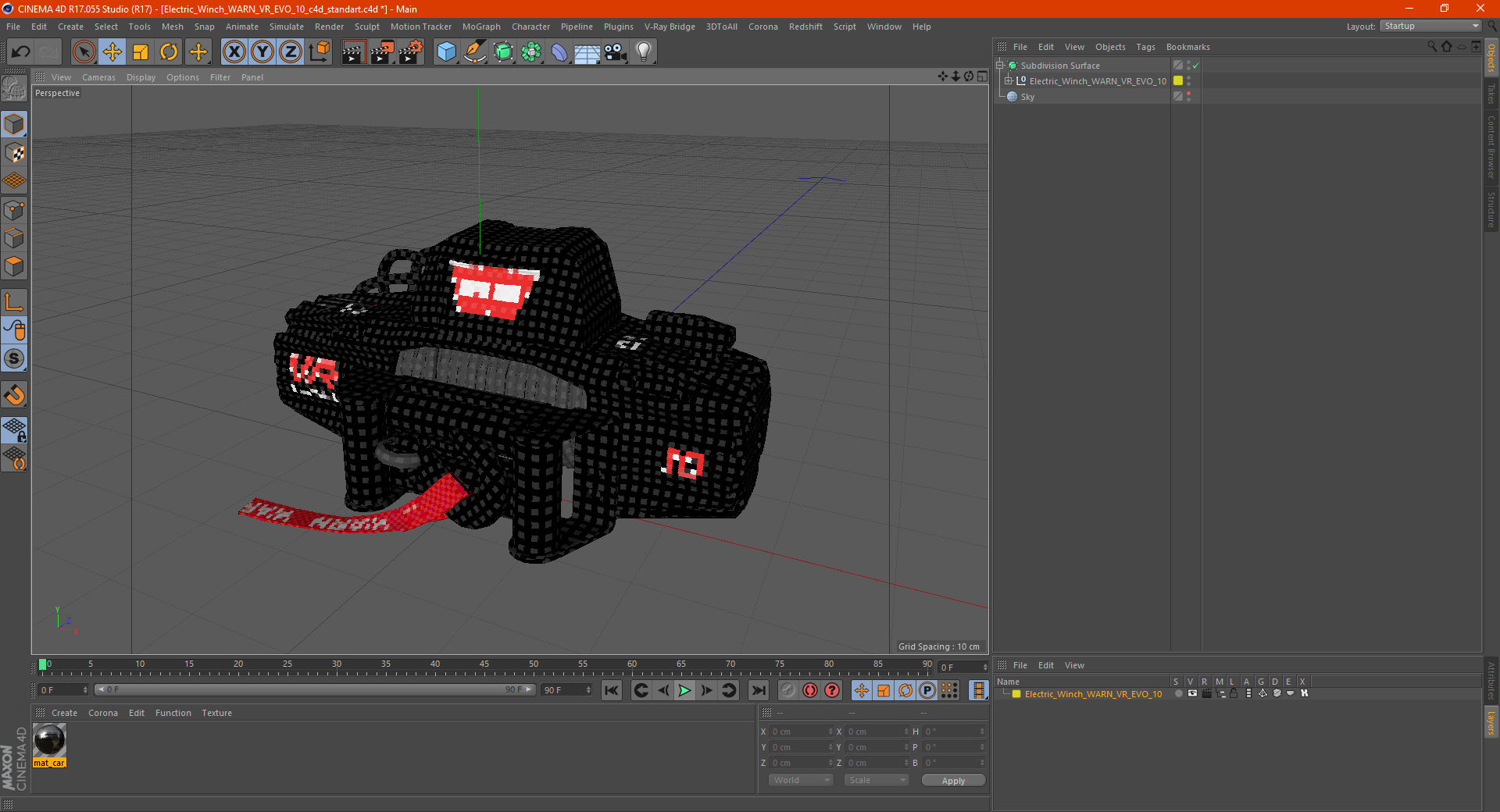
Task: Open the World coordinate dropdown
Action: click(x=801, y=780)
